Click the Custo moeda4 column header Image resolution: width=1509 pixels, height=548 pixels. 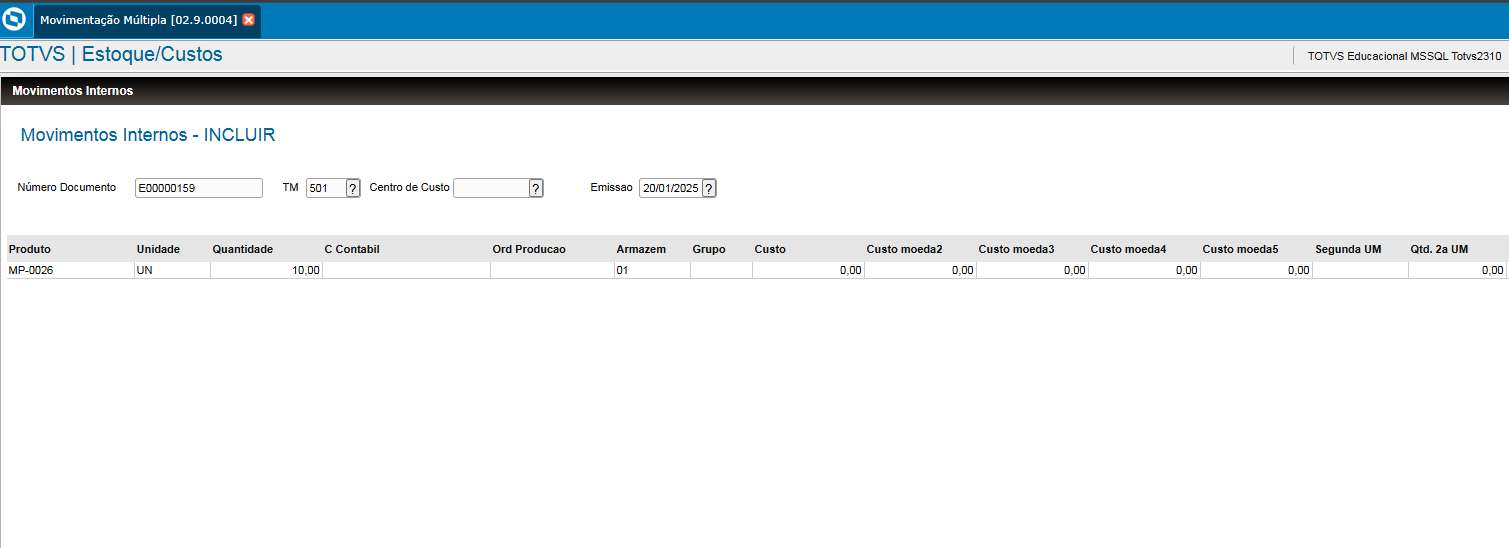tap(1144, 249)
